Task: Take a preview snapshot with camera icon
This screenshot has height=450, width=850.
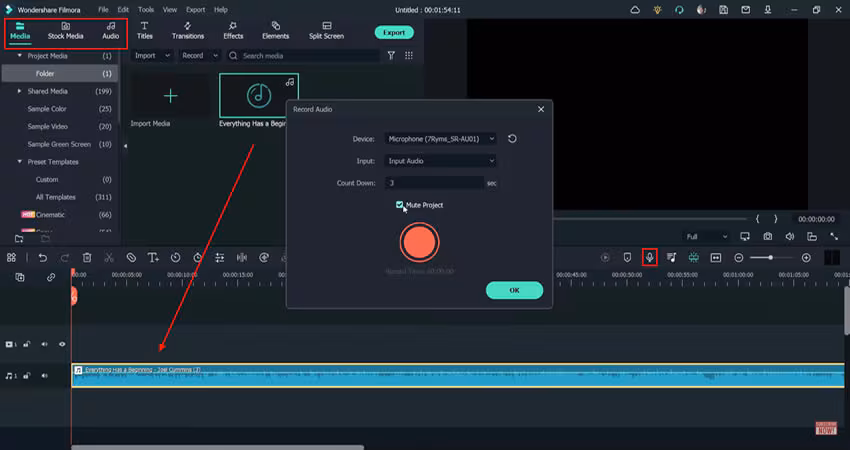Action: (768, 236)
